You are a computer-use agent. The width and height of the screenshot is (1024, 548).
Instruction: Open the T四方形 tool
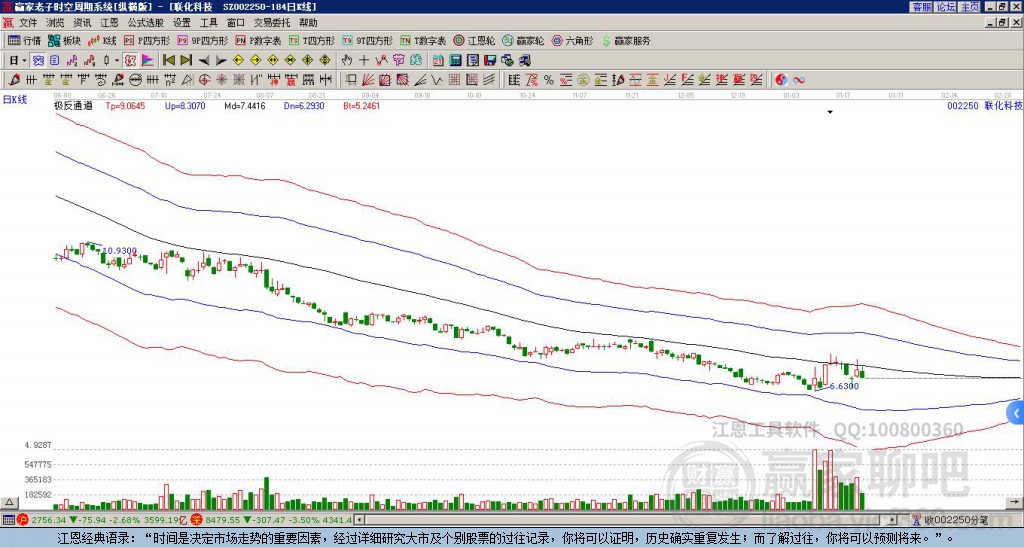click(312, 40)
